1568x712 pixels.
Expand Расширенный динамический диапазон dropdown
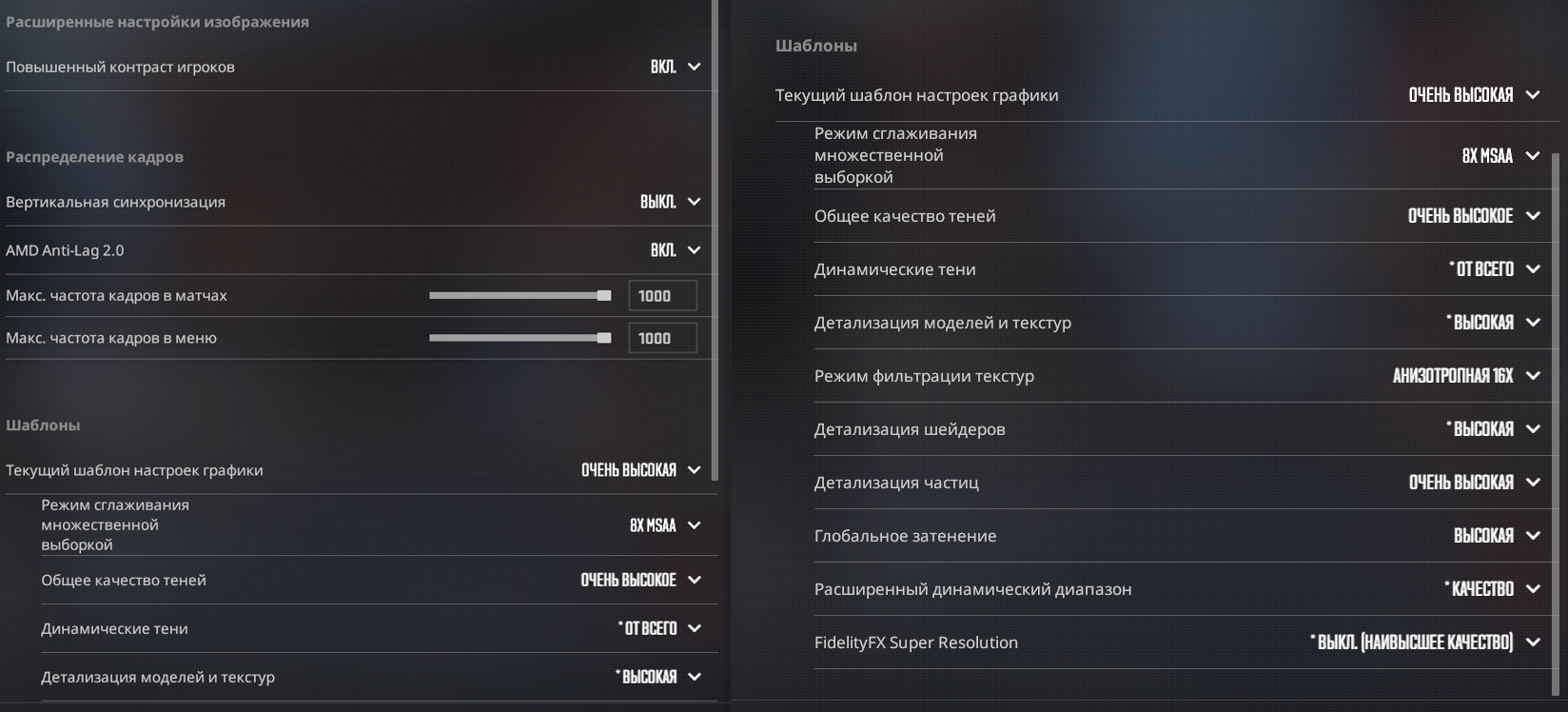point(1491,589)
